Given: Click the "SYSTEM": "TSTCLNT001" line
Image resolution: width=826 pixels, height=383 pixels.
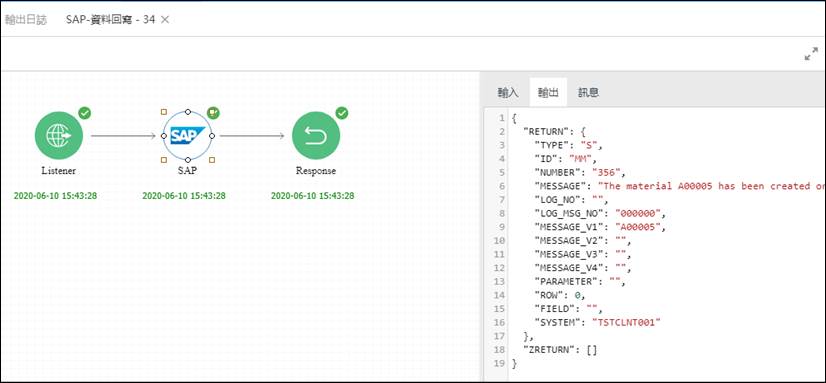Looking at the screenshot, I should click(x=597, y=323).
